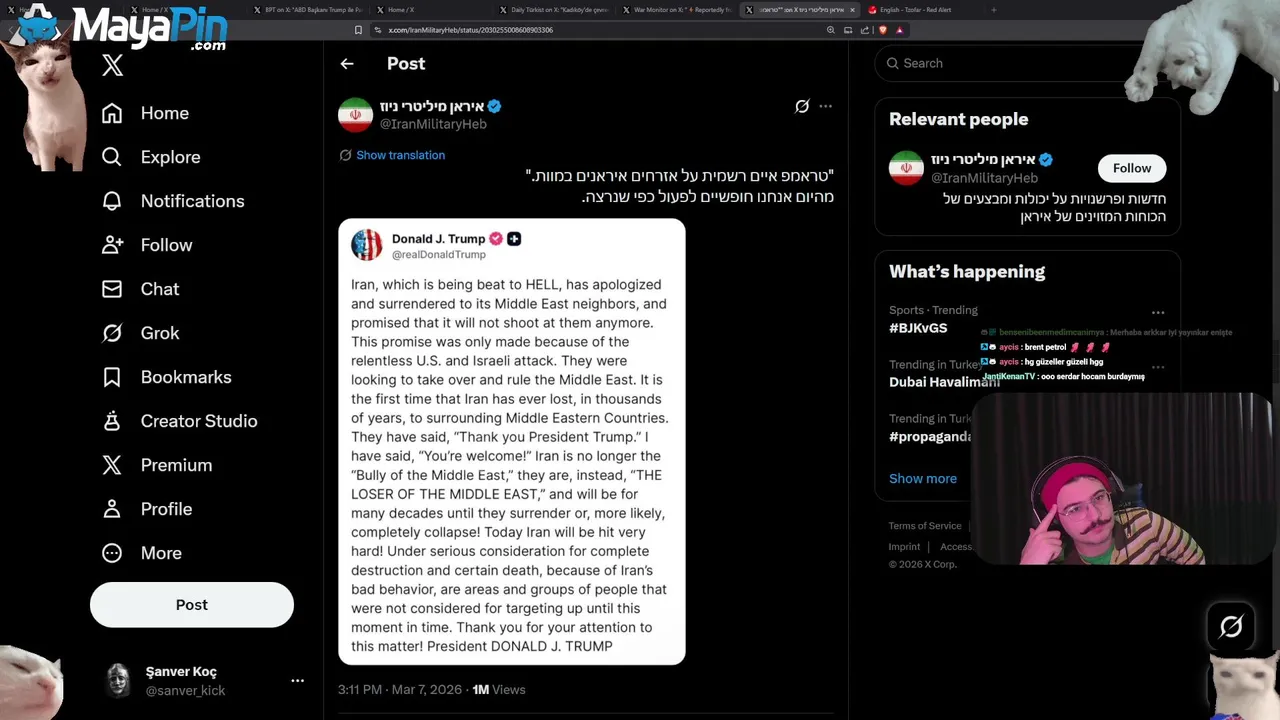Click the Relevant people heading
The image size is (1280, 720).
(x=958, y=119)
